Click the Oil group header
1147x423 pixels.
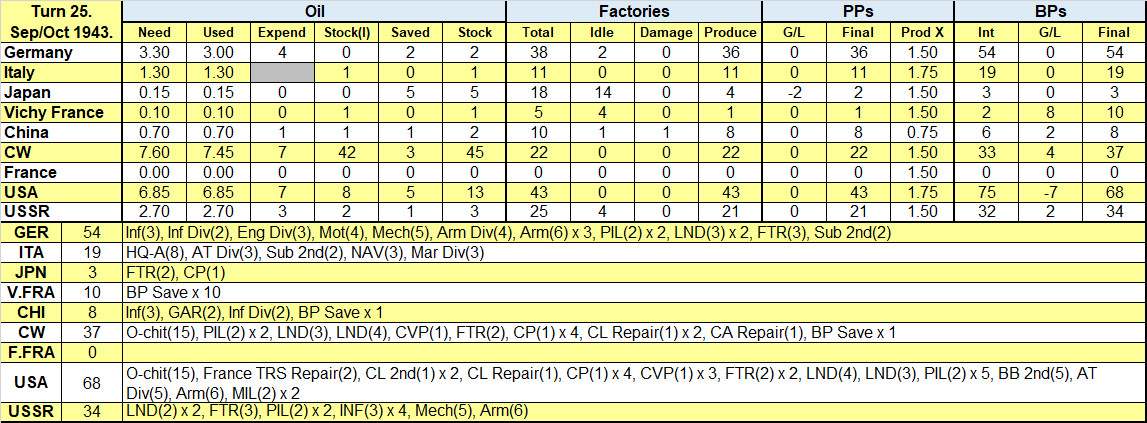(315, 11)
